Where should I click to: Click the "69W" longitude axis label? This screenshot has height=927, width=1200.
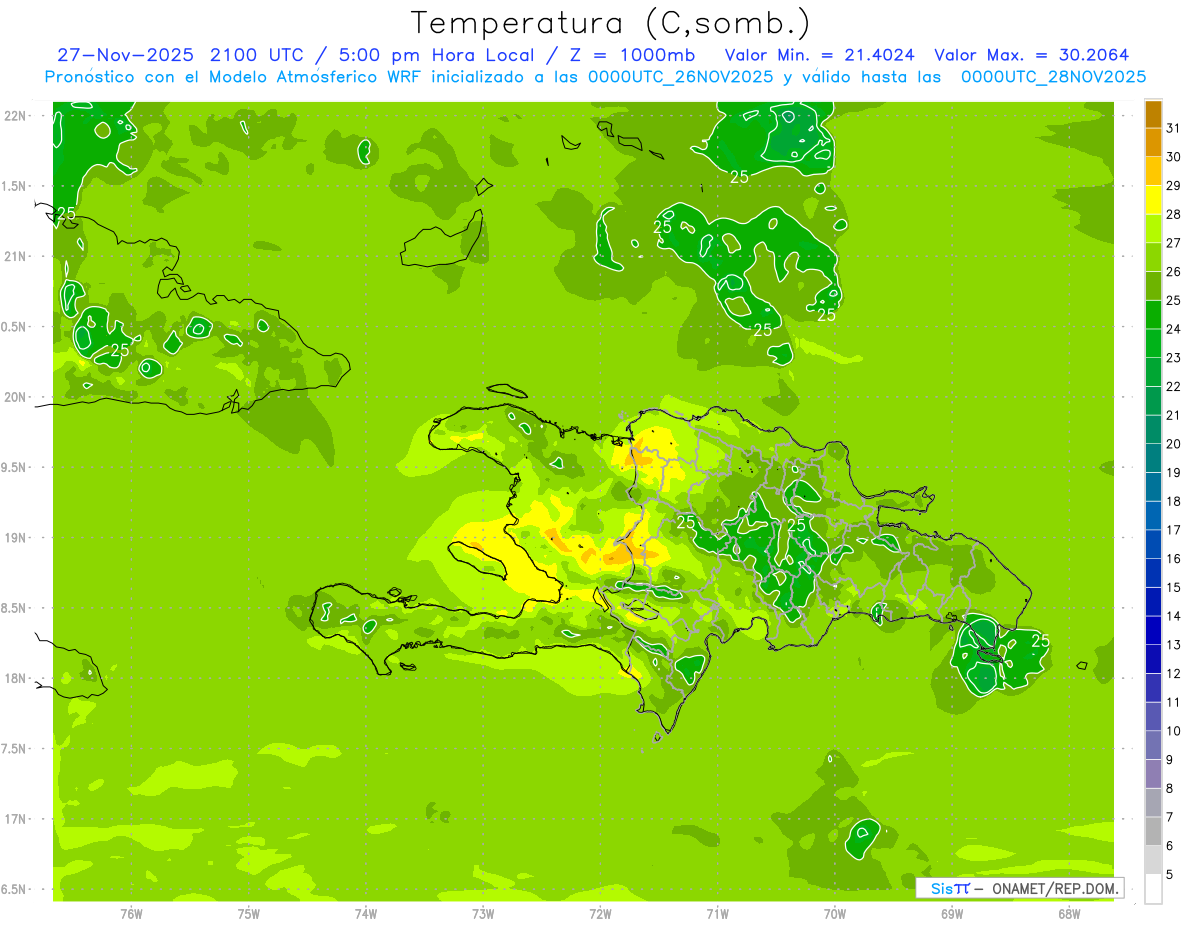(x=952, y=914)
